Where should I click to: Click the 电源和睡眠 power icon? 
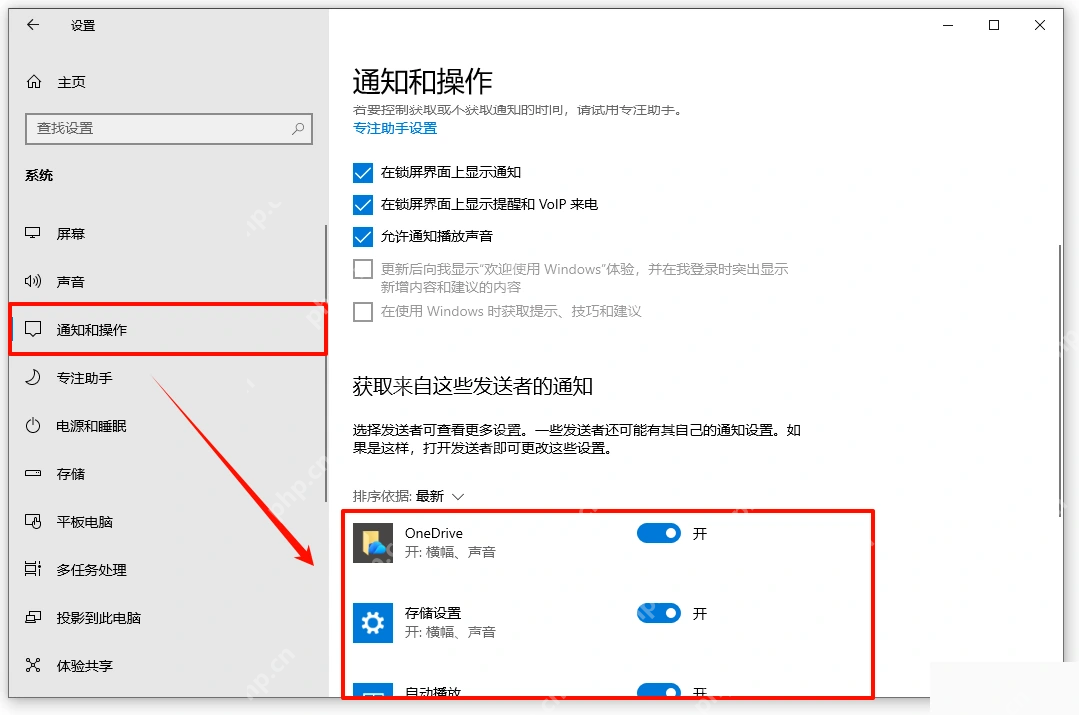click(32, 425)
